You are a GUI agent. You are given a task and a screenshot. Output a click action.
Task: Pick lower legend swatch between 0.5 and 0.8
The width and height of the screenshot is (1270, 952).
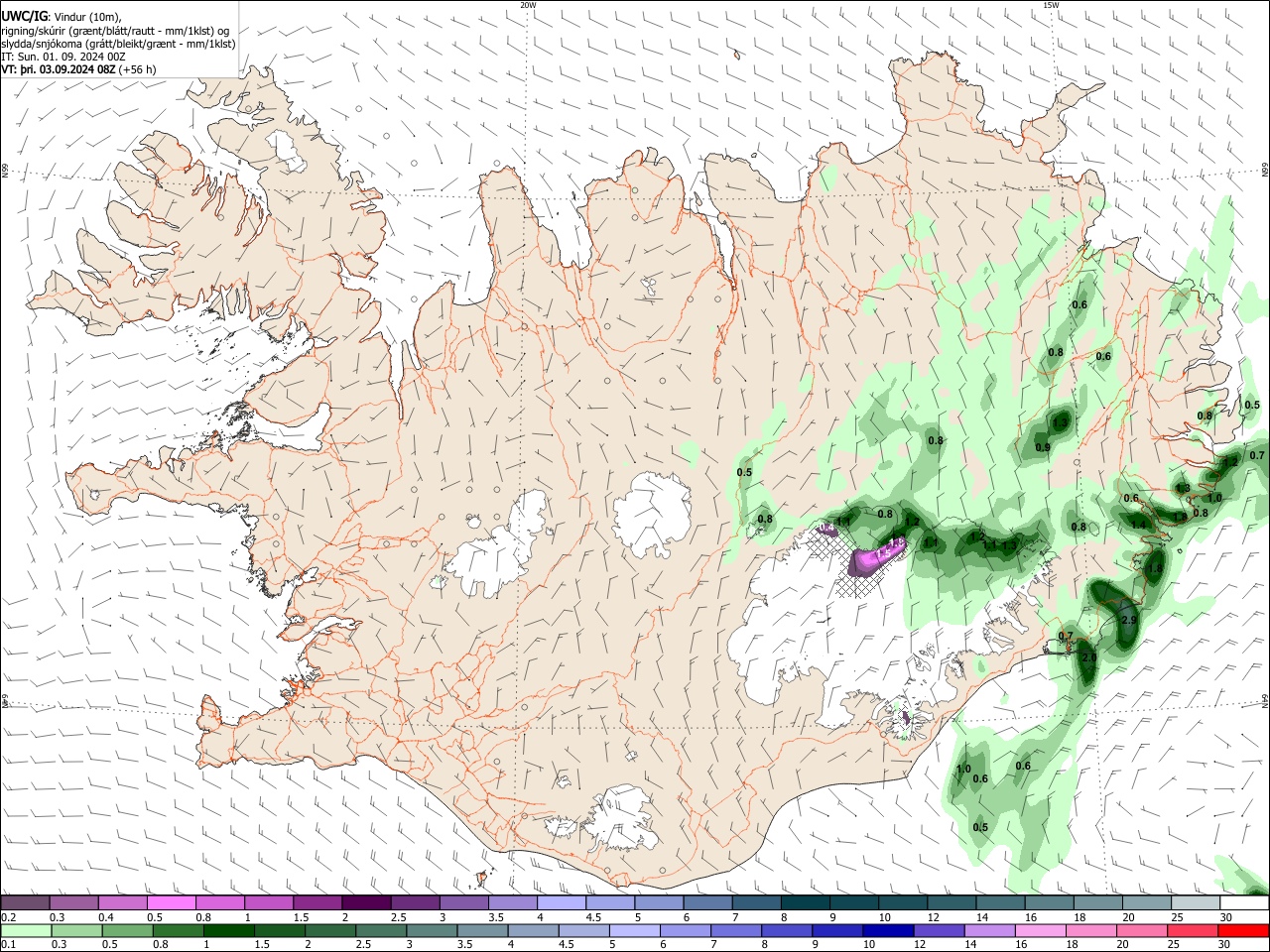[128, 930]
